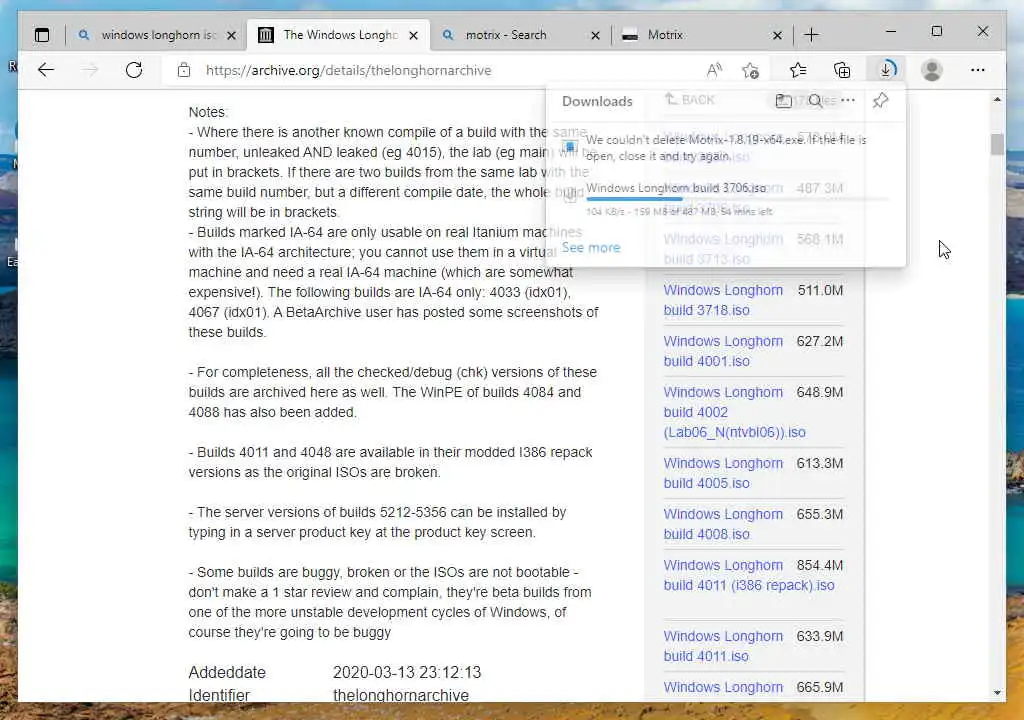Image resolution: width=1024 pixels, height=720 pixels.
Task: Go back to the previous page
Action: point(46,70)
